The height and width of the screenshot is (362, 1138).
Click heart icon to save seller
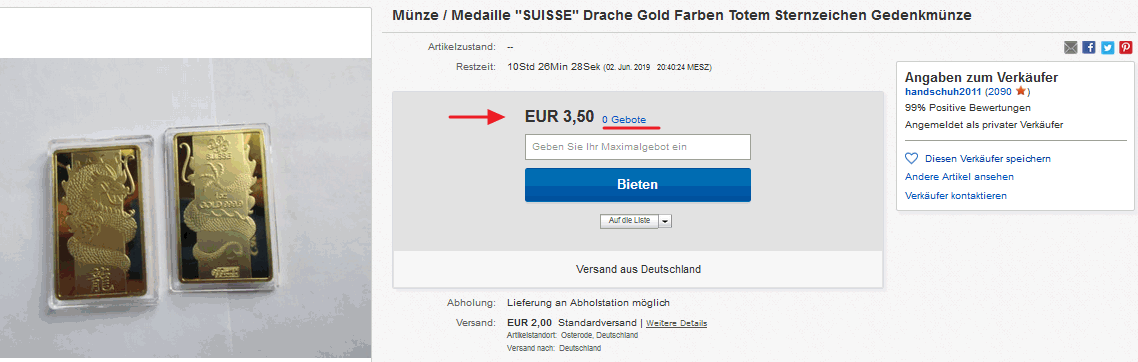click(x=912, y=158)
